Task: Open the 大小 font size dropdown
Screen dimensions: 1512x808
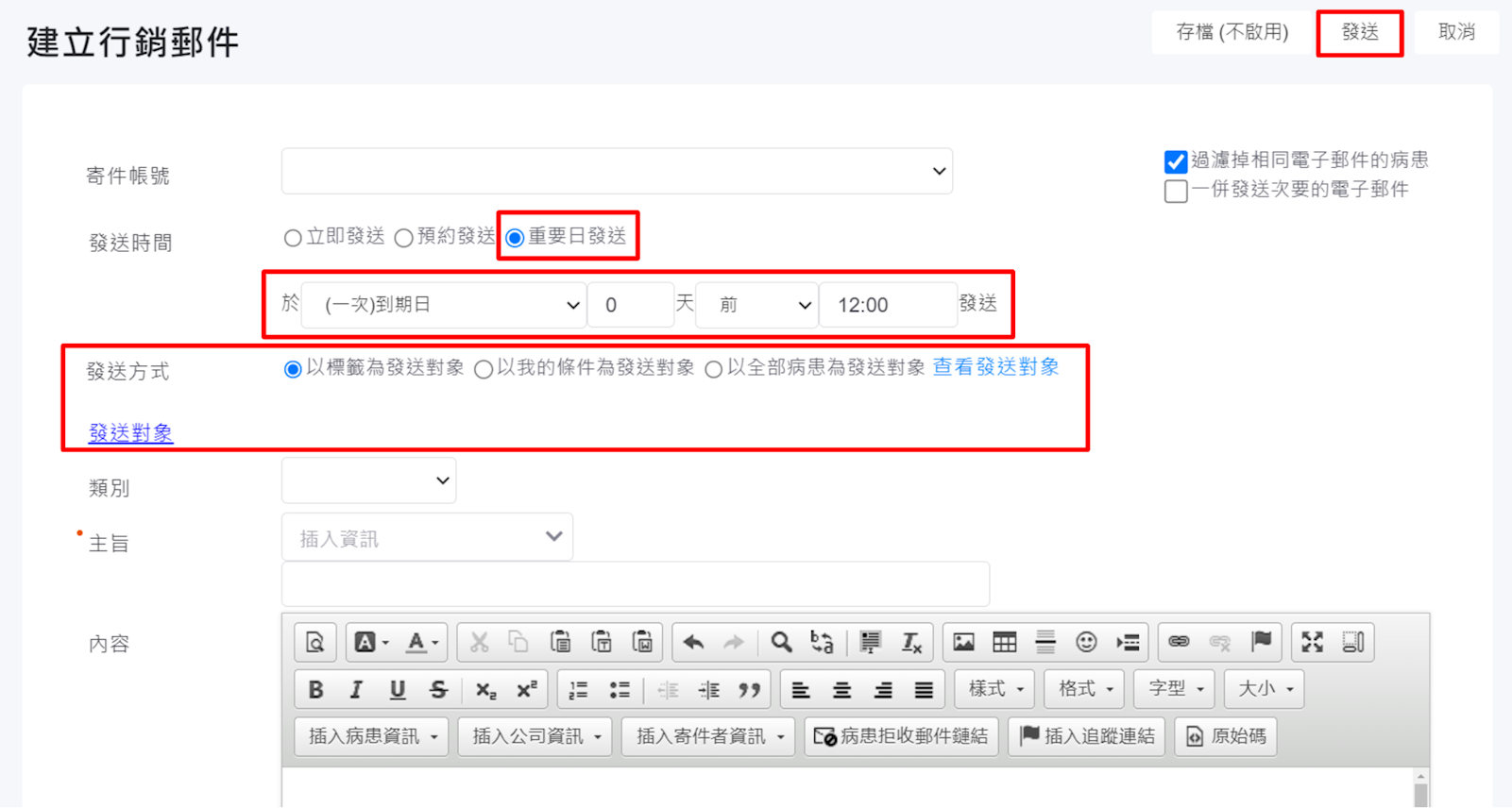Action: [x=1265, y=690]
